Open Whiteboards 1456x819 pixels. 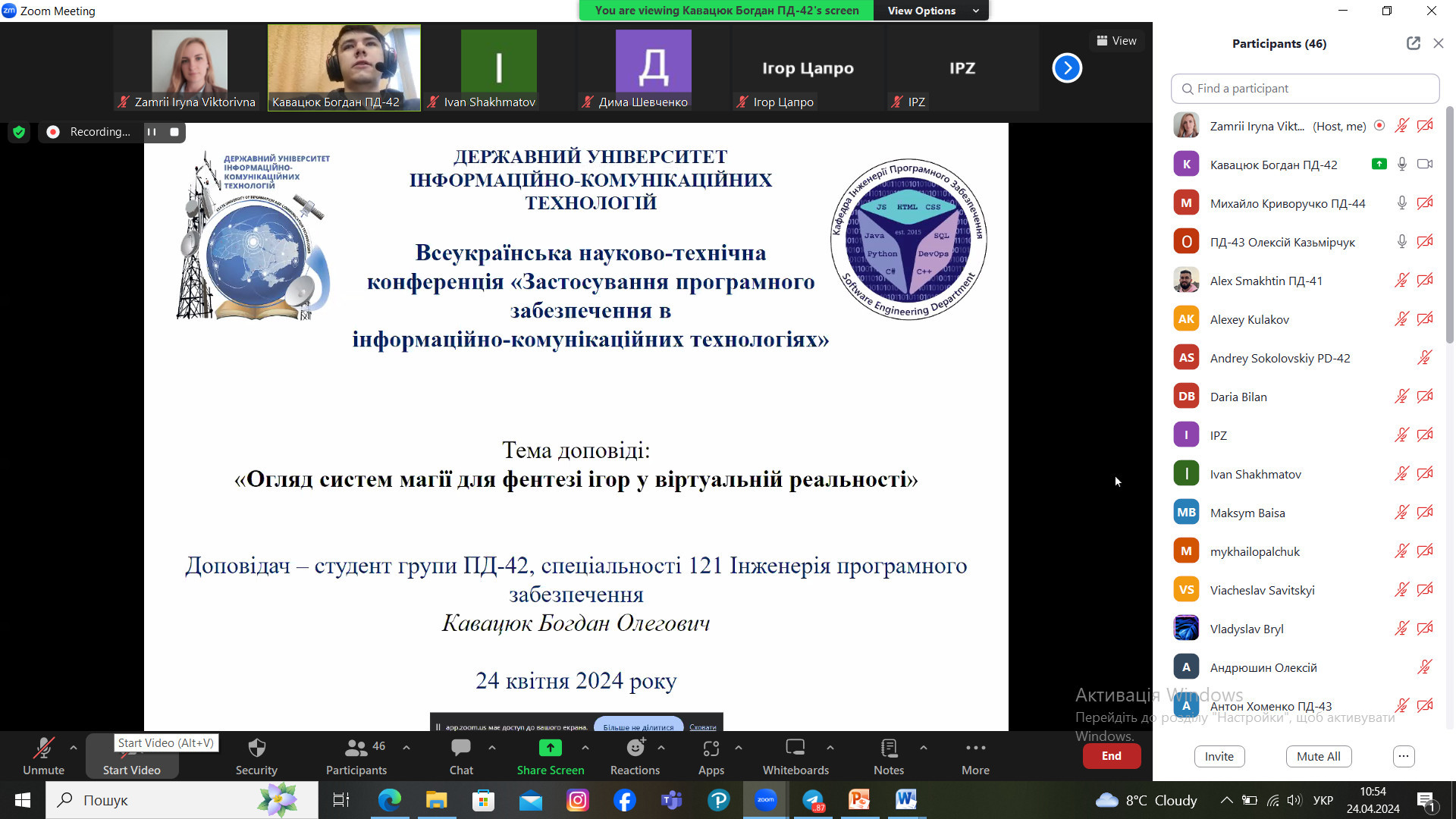pyautogui.click(x=795, y=756)
